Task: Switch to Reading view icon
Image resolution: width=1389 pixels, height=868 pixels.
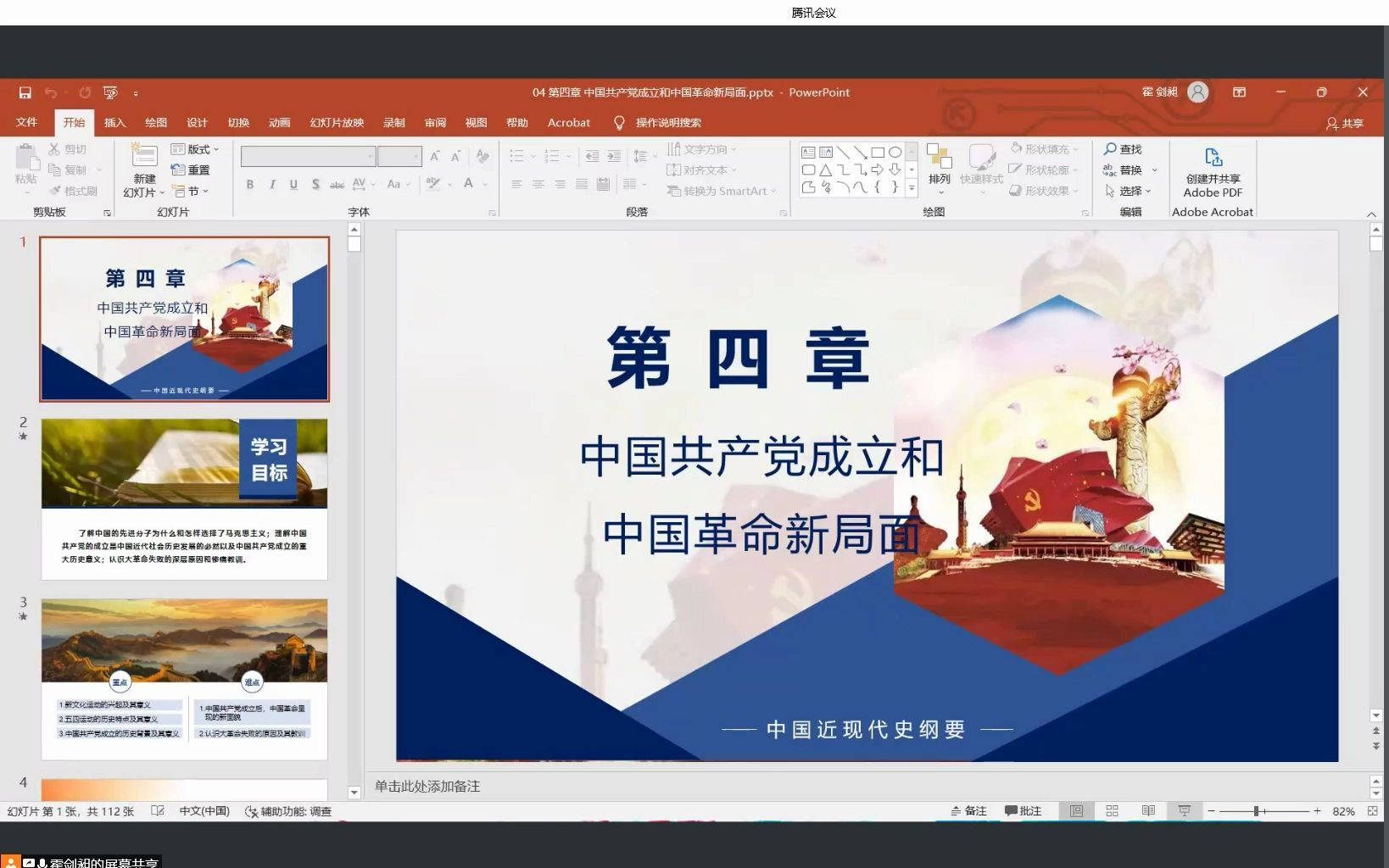Action: click(1148, 810)
